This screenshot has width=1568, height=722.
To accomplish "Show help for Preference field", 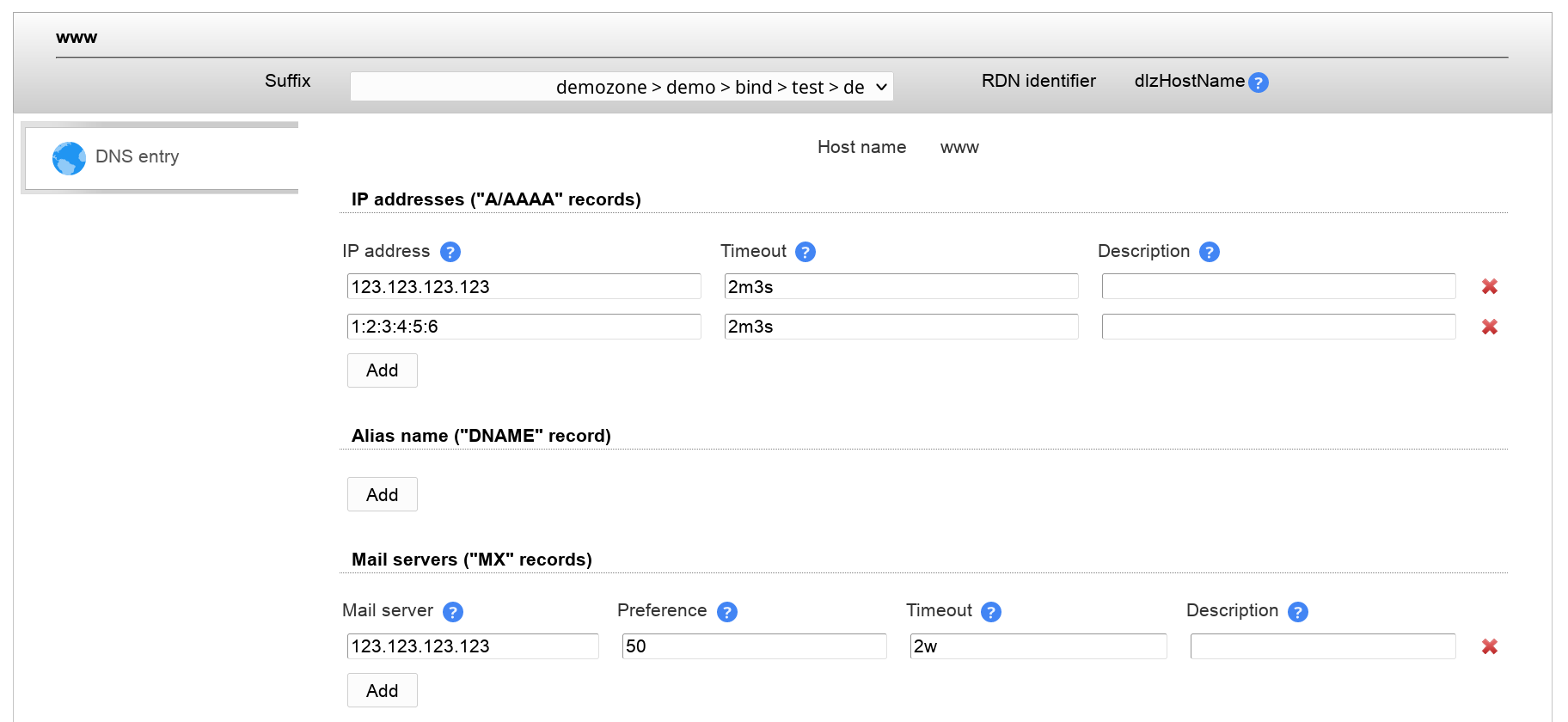I will [726, 612].
